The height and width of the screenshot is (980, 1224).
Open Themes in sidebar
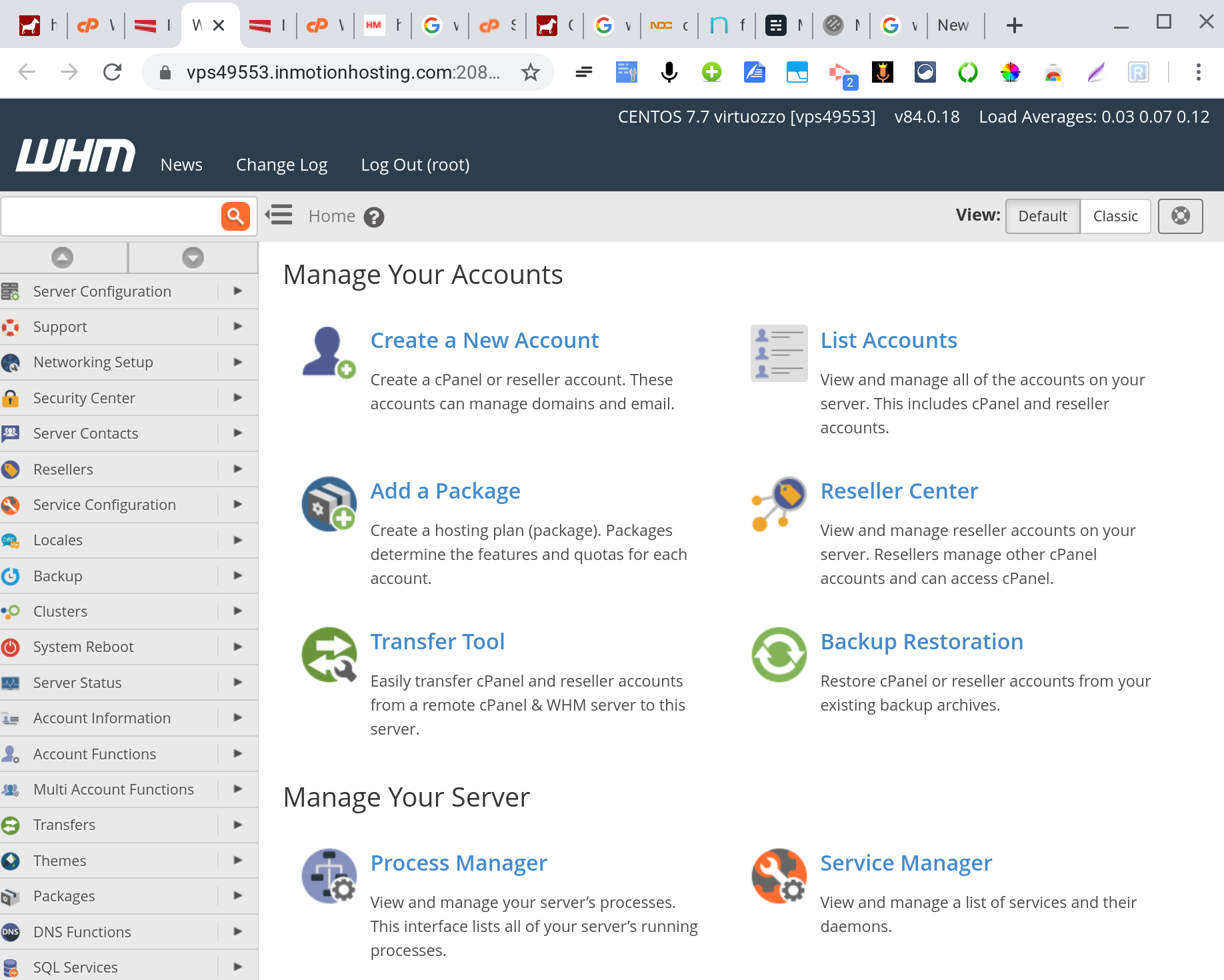coord(60,861)
